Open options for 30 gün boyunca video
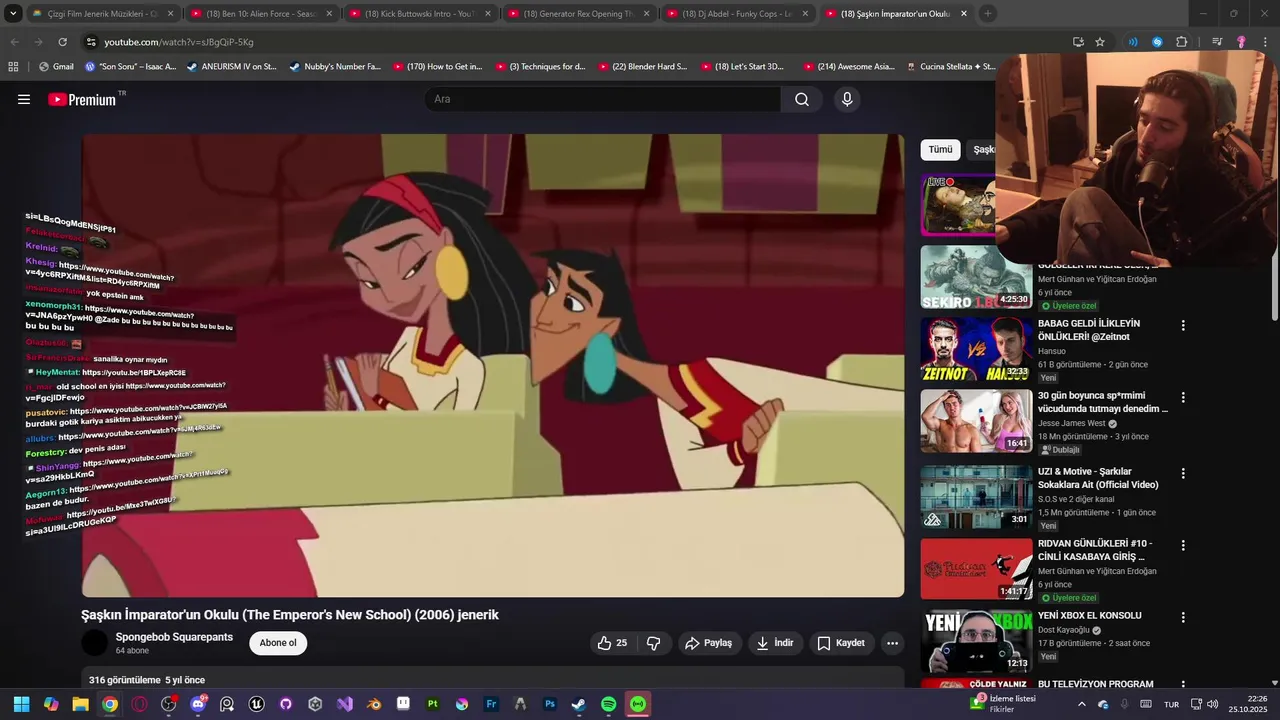 [x=1183, y=398]
